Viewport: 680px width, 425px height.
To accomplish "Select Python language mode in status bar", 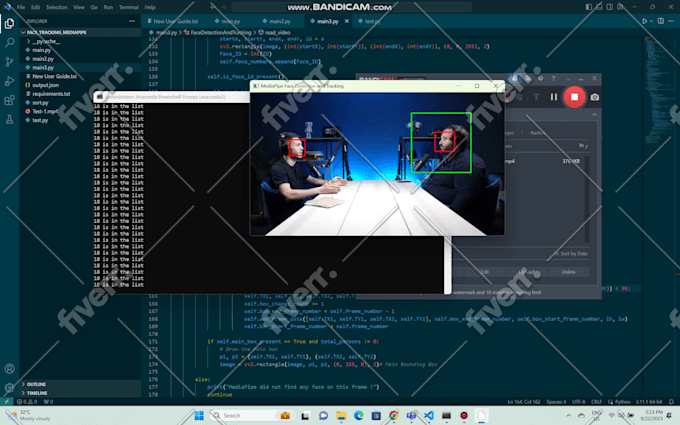I will point(622,402).
